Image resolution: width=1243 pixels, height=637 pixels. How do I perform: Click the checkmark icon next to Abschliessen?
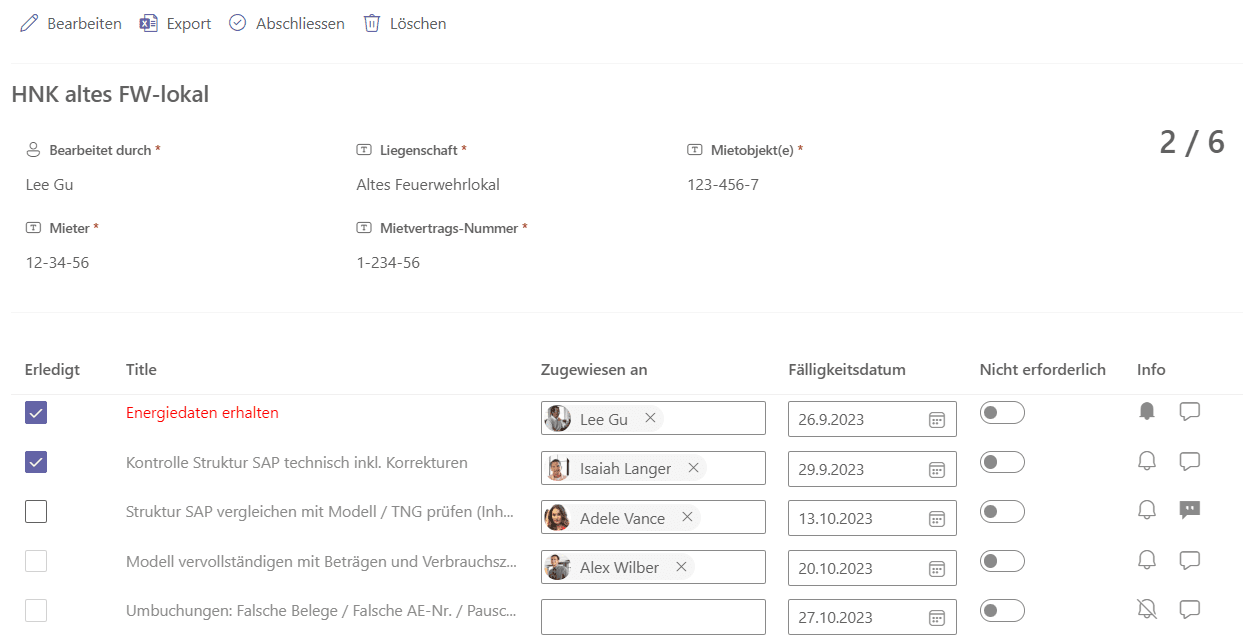(237, 21)
